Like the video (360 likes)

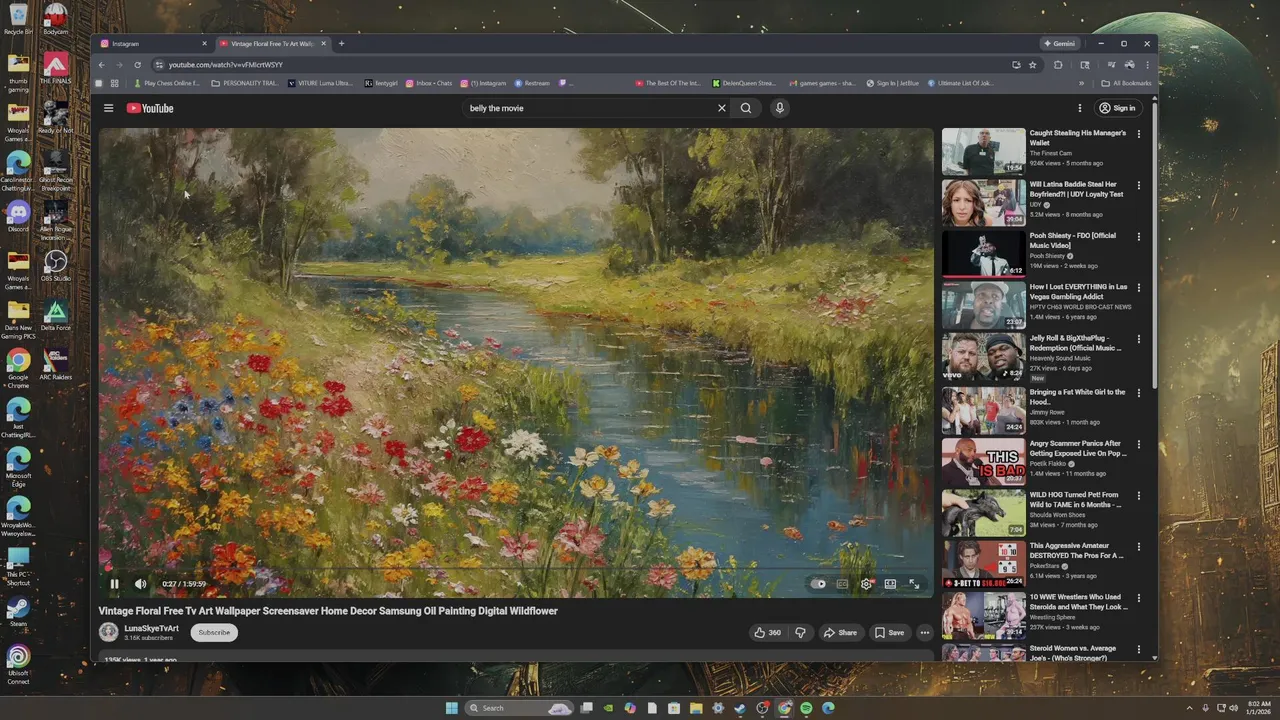(767, 632)
